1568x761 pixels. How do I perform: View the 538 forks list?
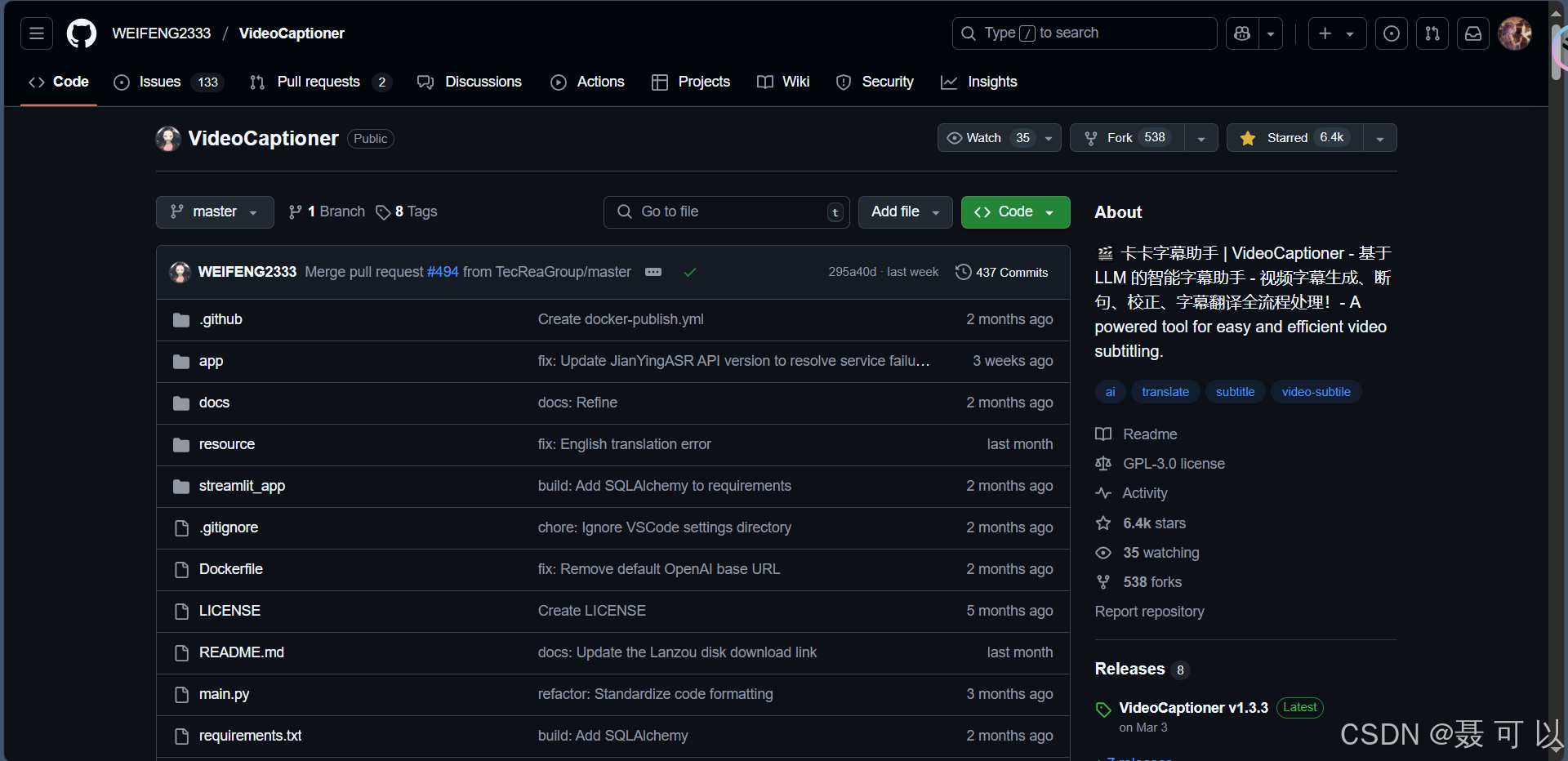tap(1139, 582)
